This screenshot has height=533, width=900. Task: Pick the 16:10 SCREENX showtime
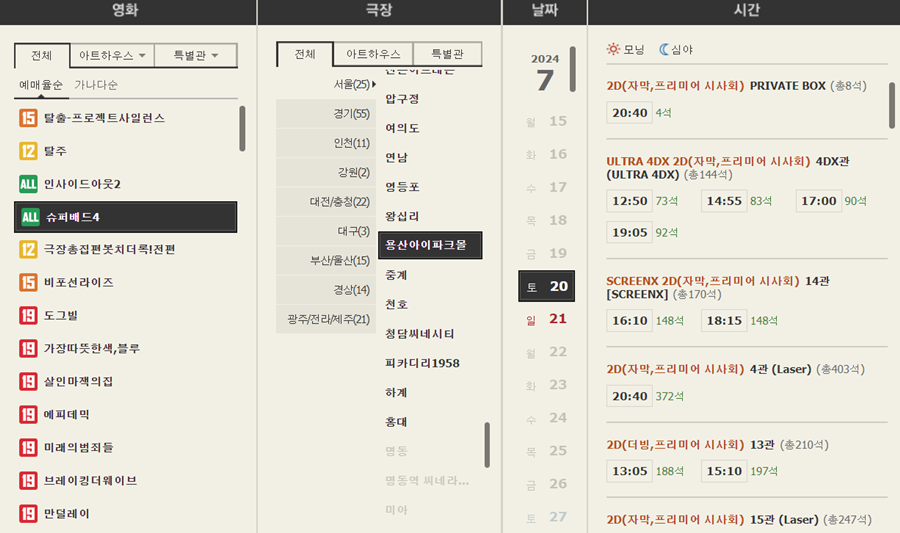630,321
